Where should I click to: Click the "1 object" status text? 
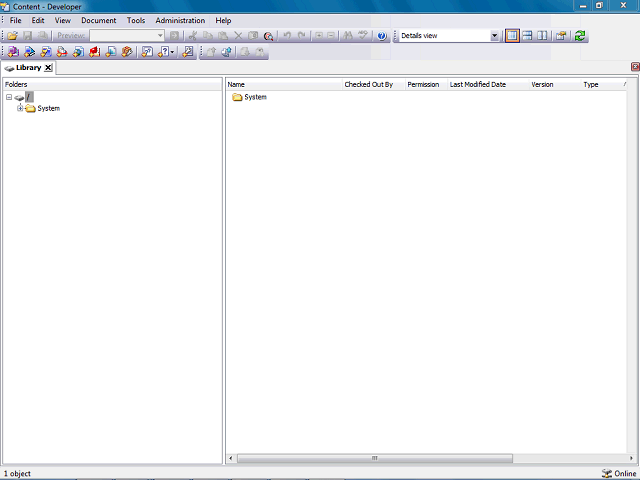(18, 473)
